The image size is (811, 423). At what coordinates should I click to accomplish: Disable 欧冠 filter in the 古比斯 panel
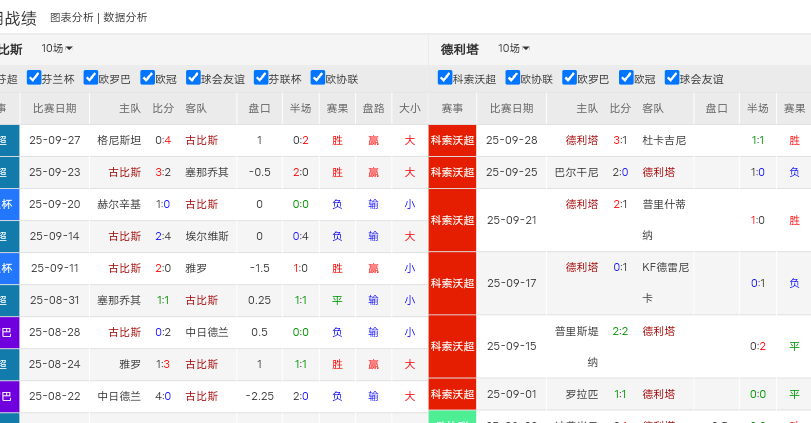tap(147, 77)
